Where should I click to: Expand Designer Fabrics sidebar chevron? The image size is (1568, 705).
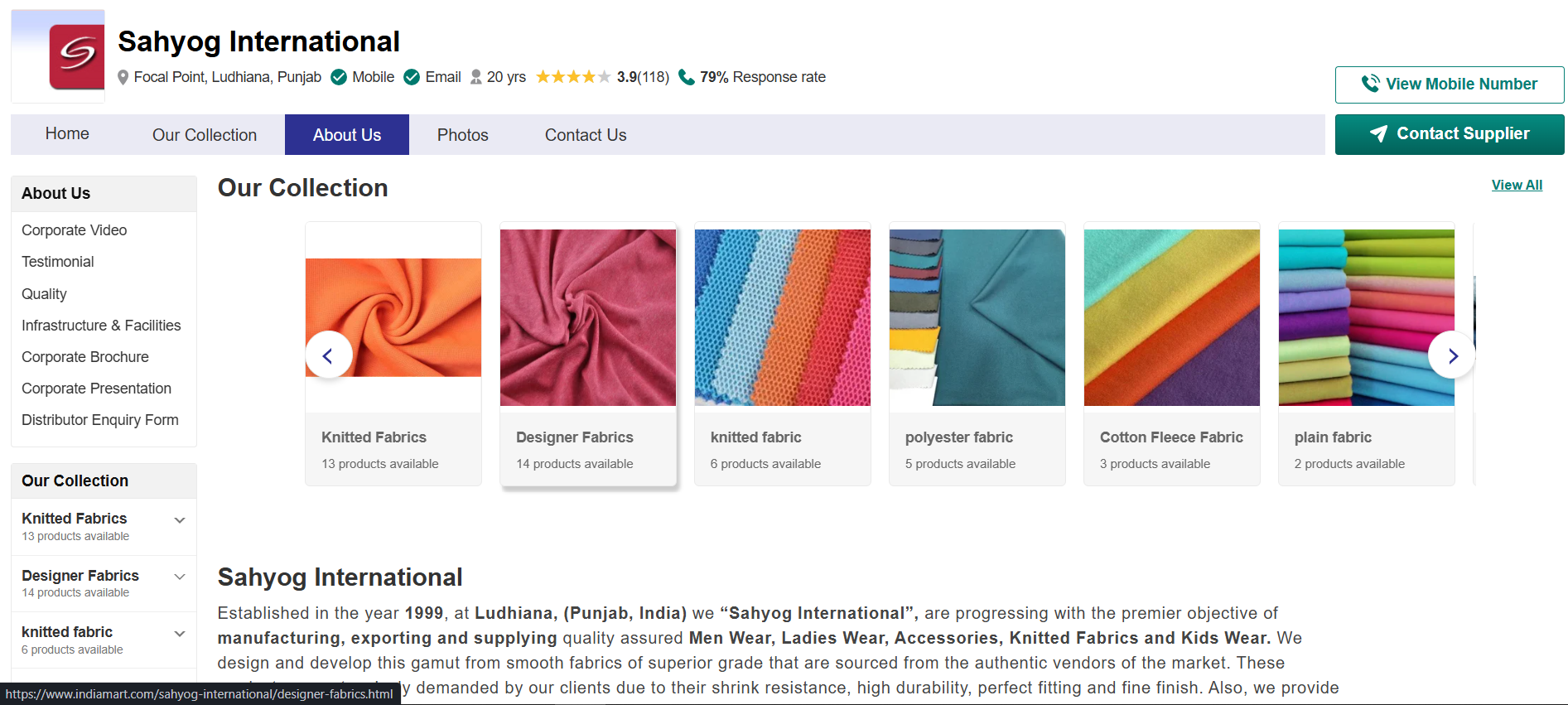point(180,577)
